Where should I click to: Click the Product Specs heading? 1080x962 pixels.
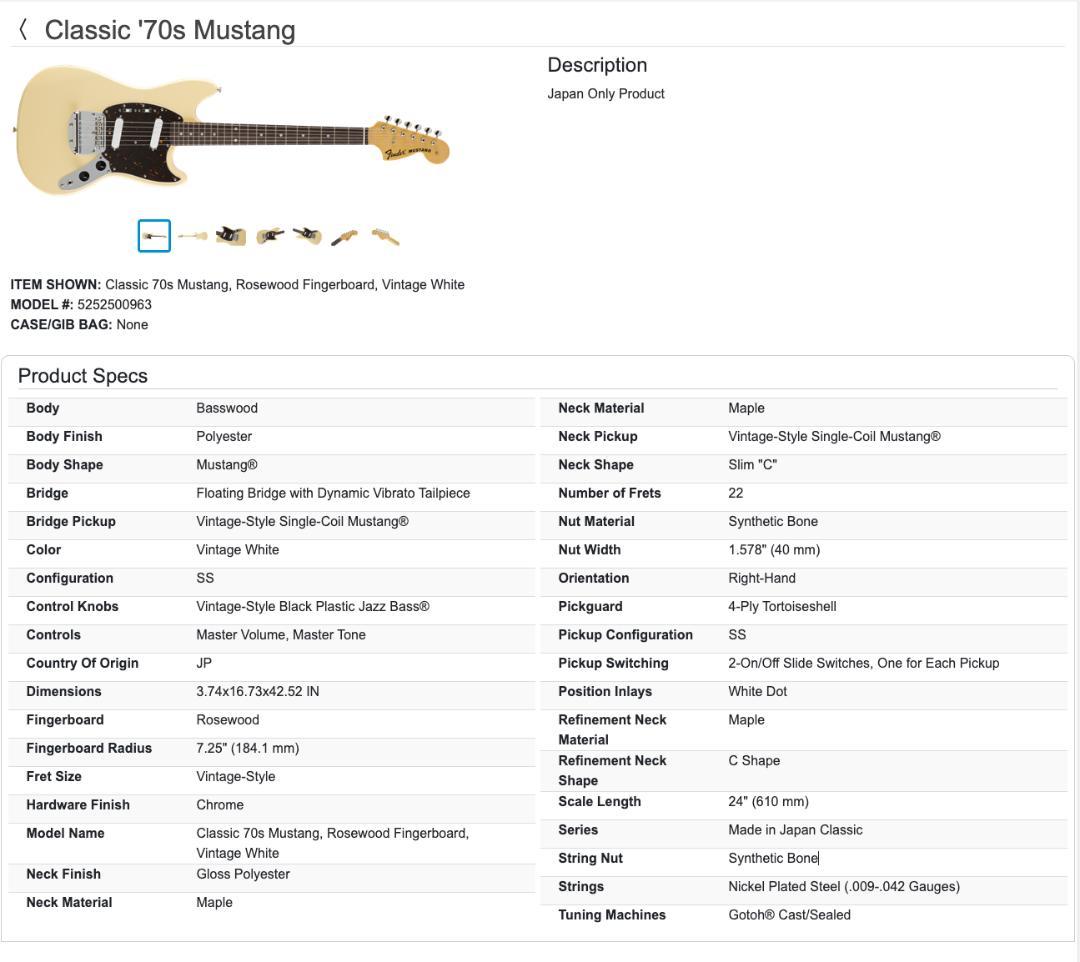[x=83, y=376]
